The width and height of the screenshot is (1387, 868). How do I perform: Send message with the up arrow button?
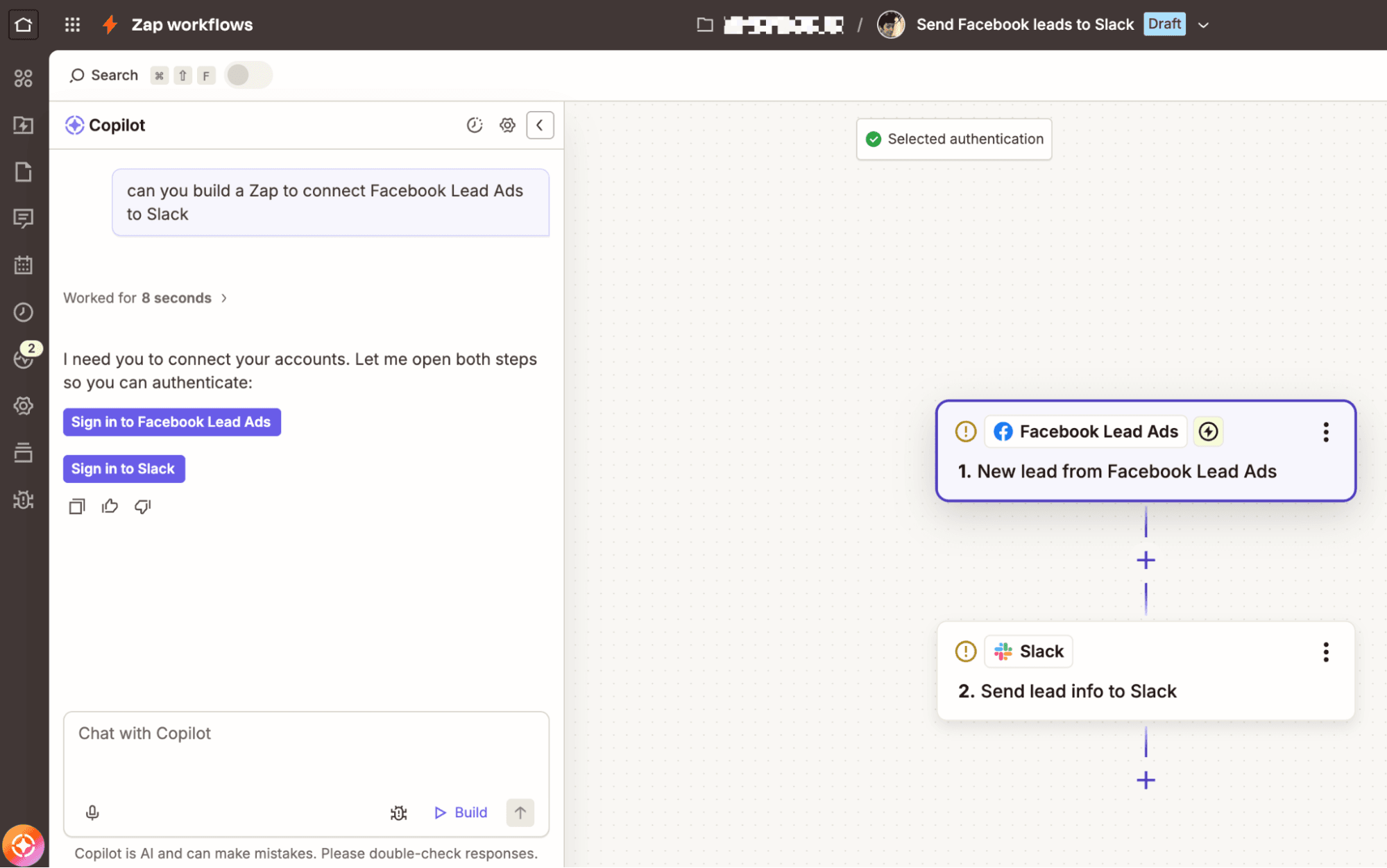pyautogui.click(x=520, y=812)
